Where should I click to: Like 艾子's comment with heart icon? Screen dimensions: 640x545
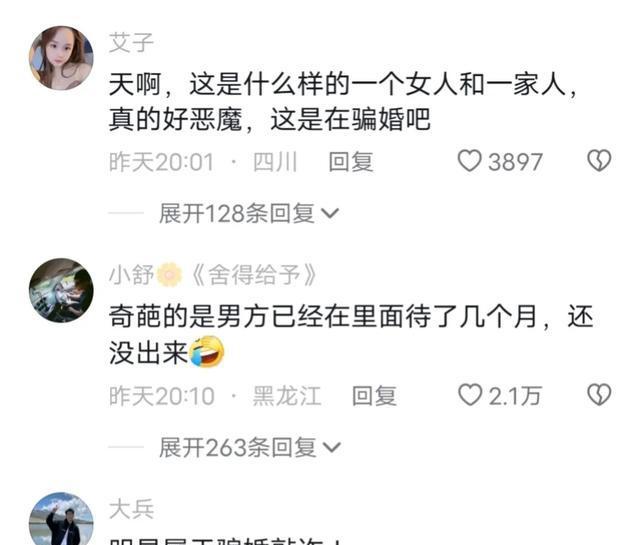[x=469, y=161]
